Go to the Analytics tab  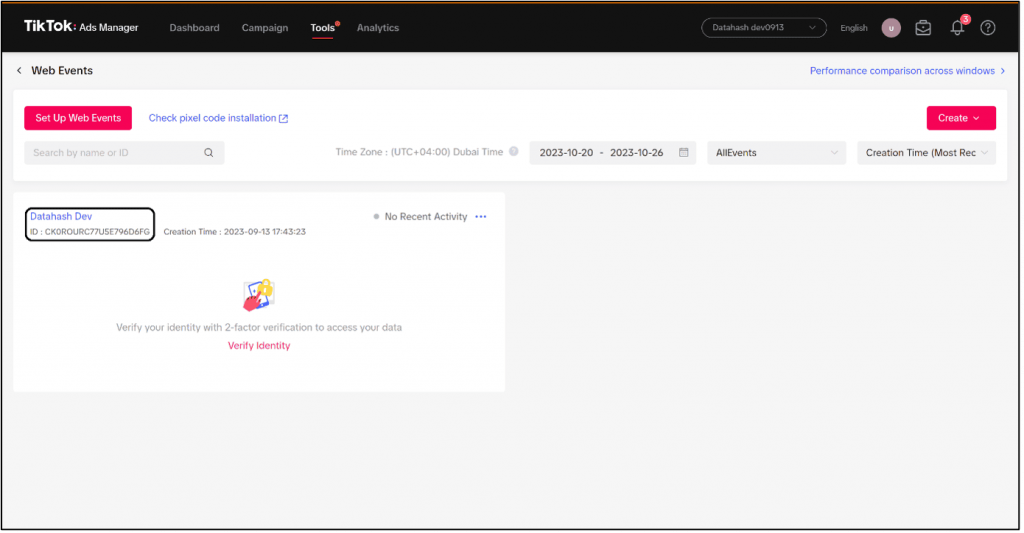378,28
